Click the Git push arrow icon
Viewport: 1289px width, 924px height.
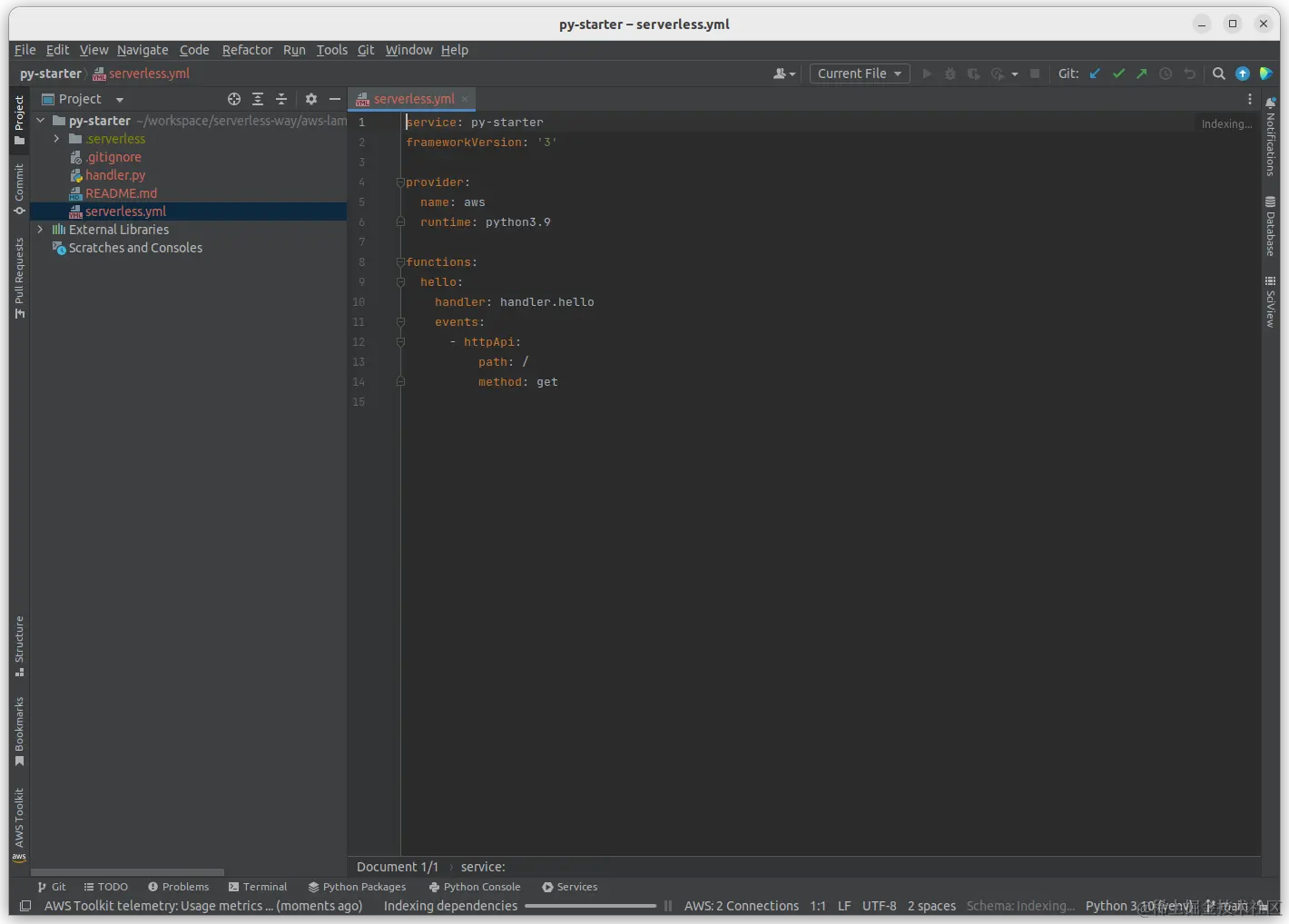tap(1142, 74)
